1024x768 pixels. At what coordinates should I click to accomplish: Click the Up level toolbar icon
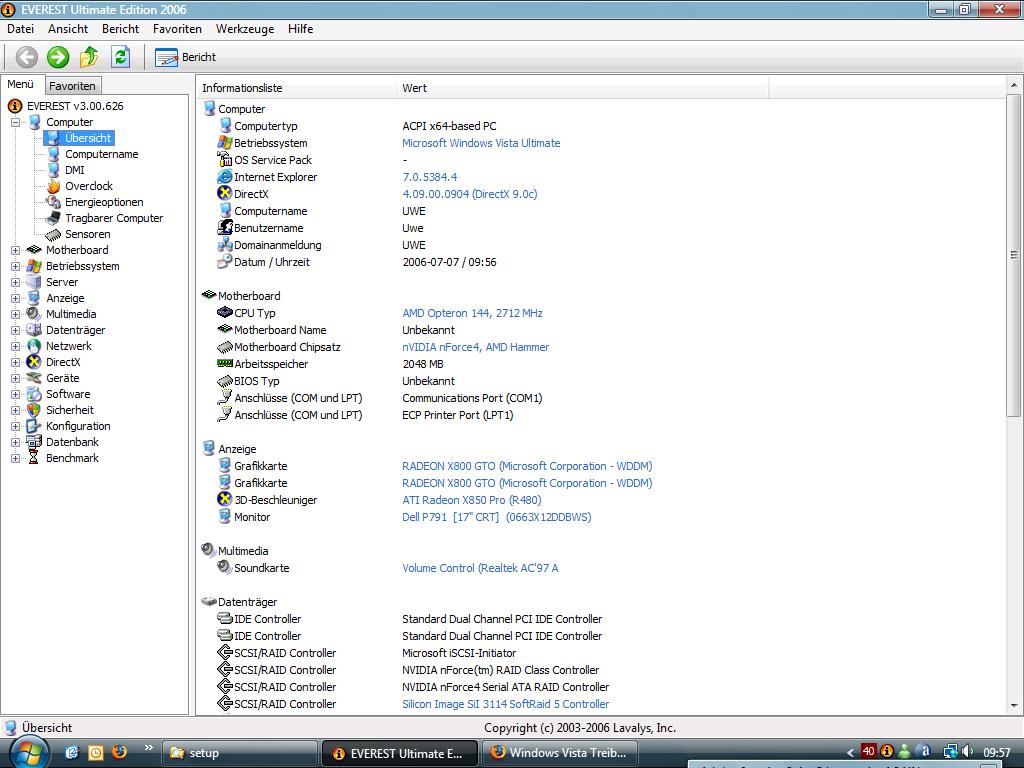[89, 57]
